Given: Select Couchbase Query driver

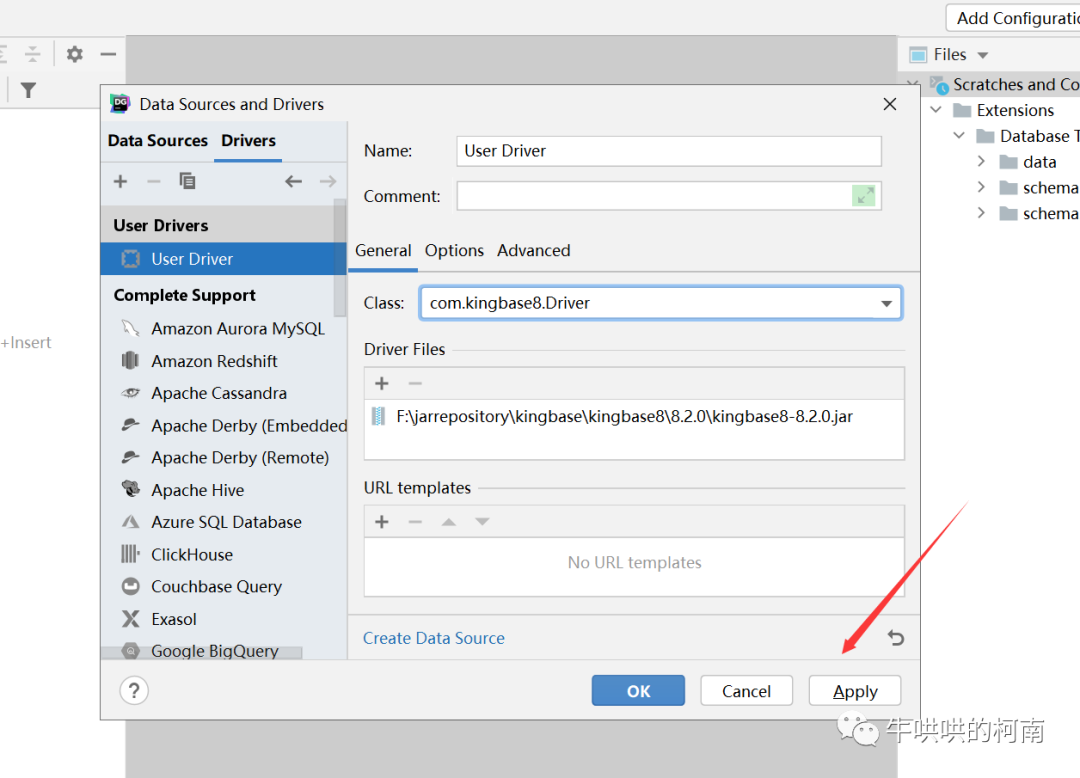Looking at the screenshot, I should (223, 587).
